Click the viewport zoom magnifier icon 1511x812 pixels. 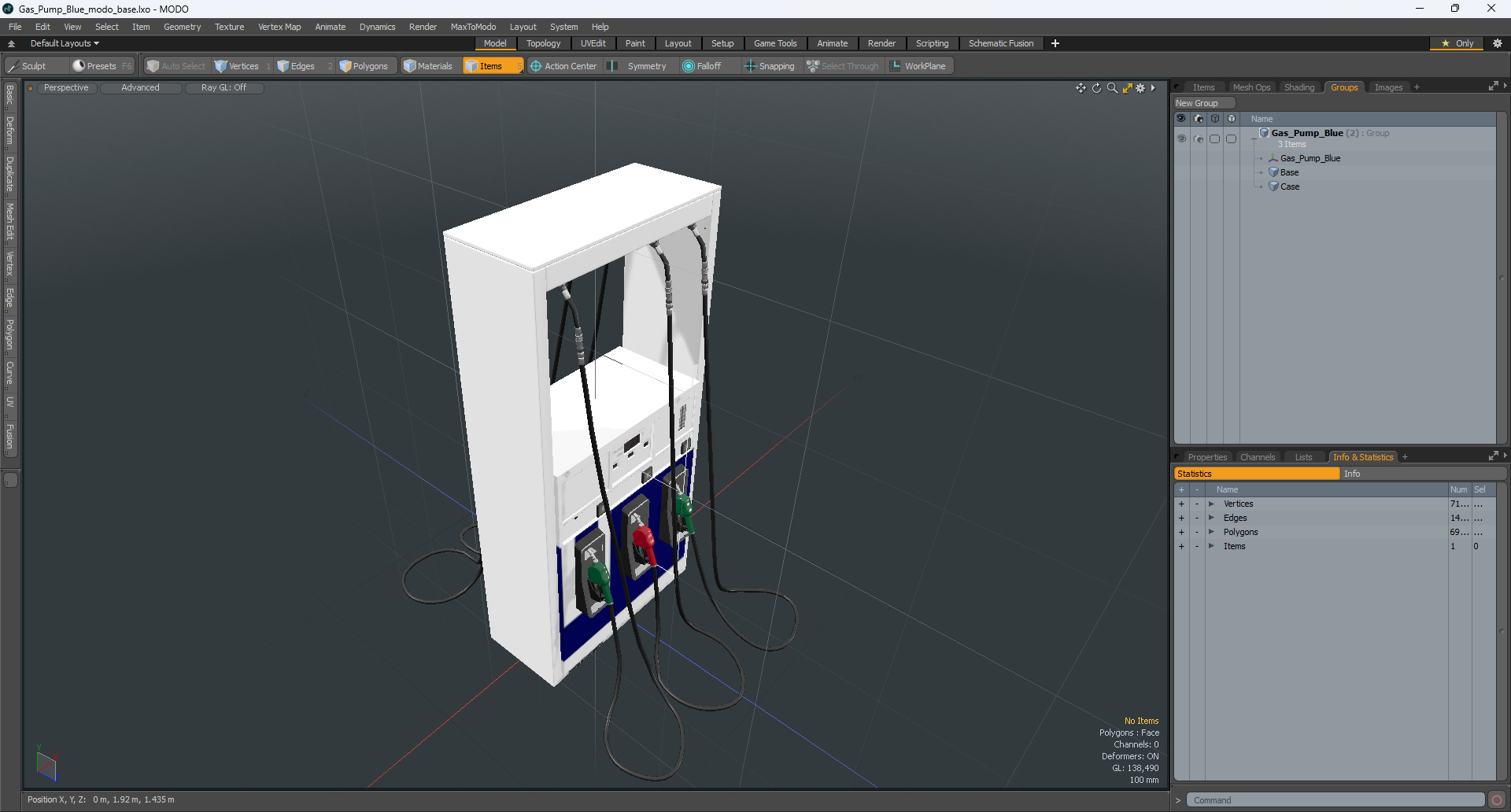coord(1112,88)
